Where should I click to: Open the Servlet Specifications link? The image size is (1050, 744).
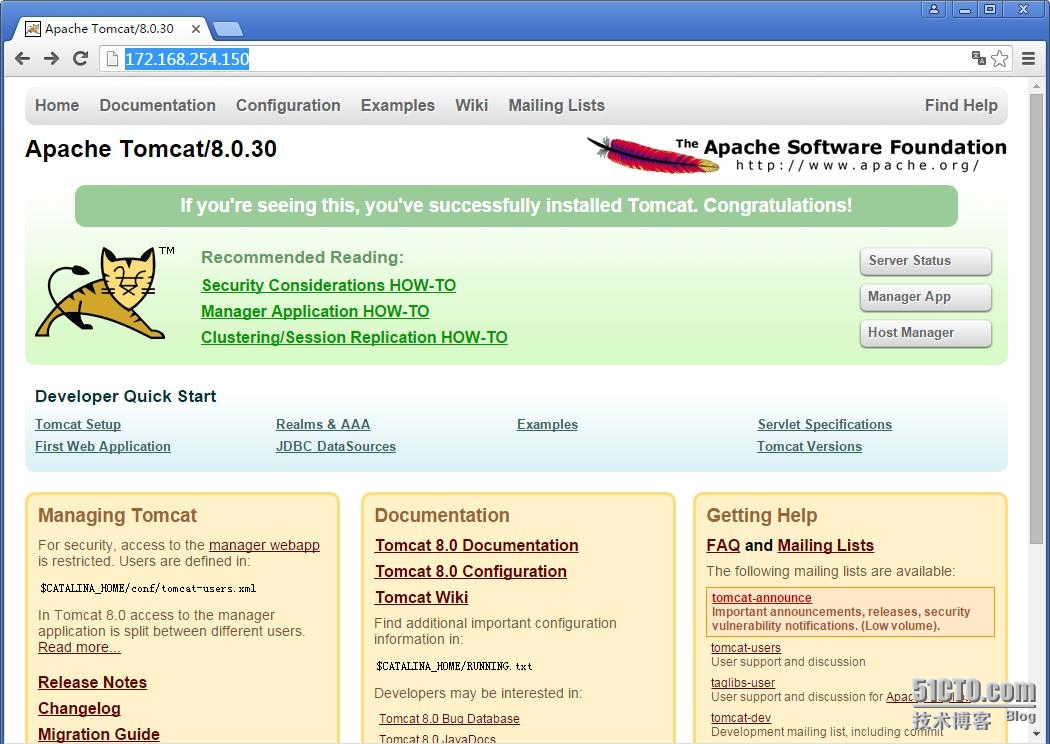[824, 425]
